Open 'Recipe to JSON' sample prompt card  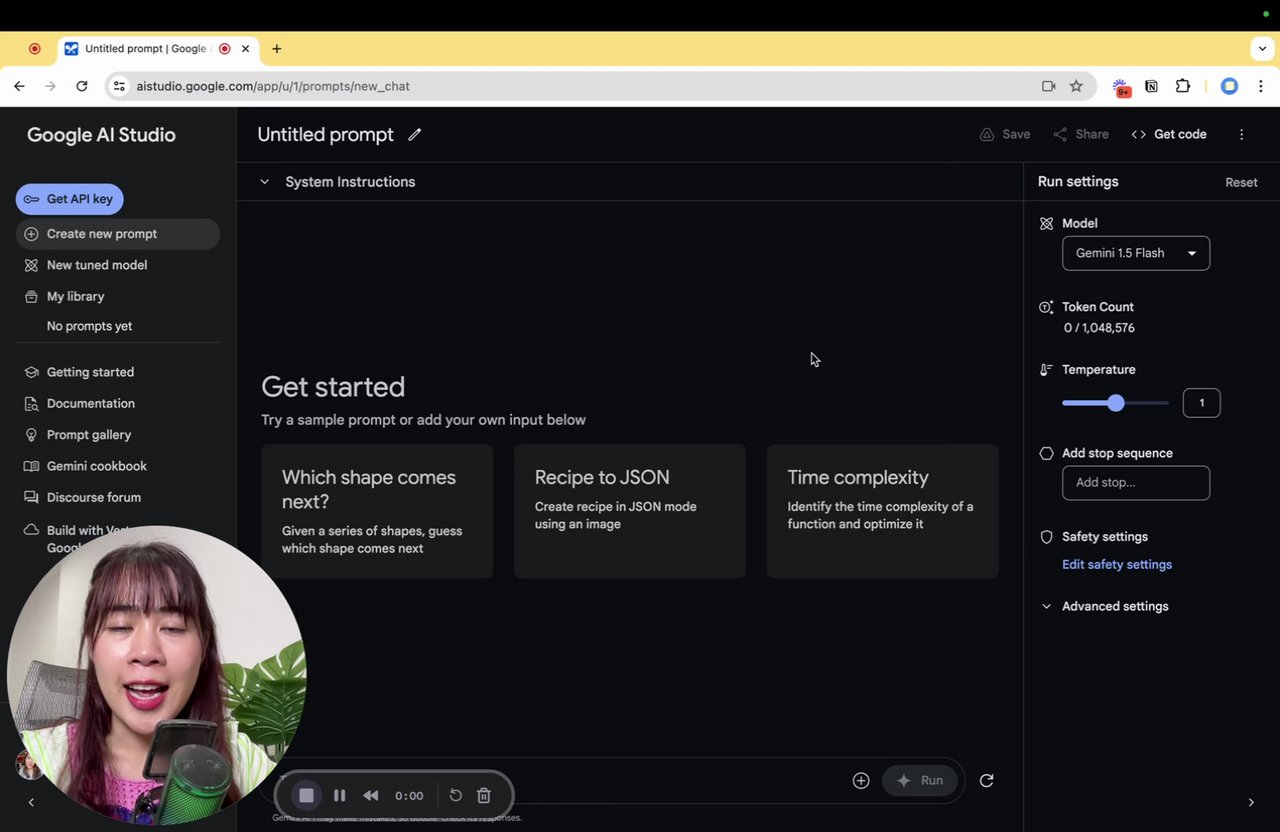click(630, 511)
